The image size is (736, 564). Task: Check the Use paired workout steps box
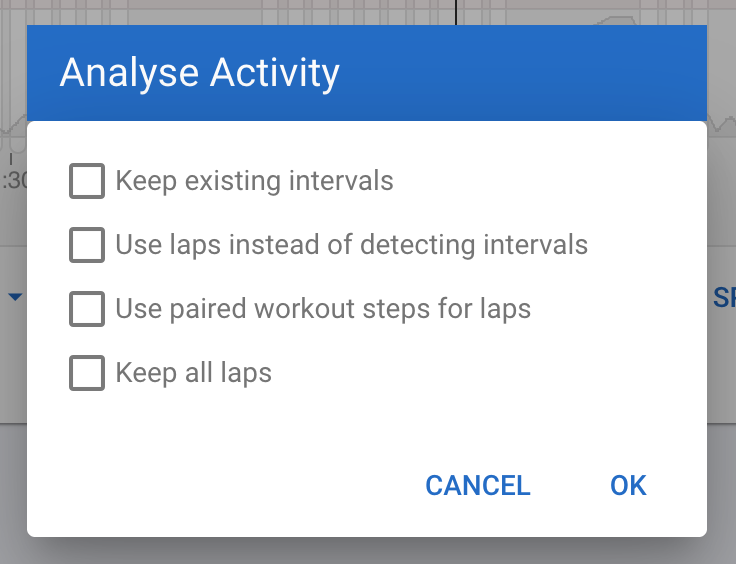click(87, 309)
